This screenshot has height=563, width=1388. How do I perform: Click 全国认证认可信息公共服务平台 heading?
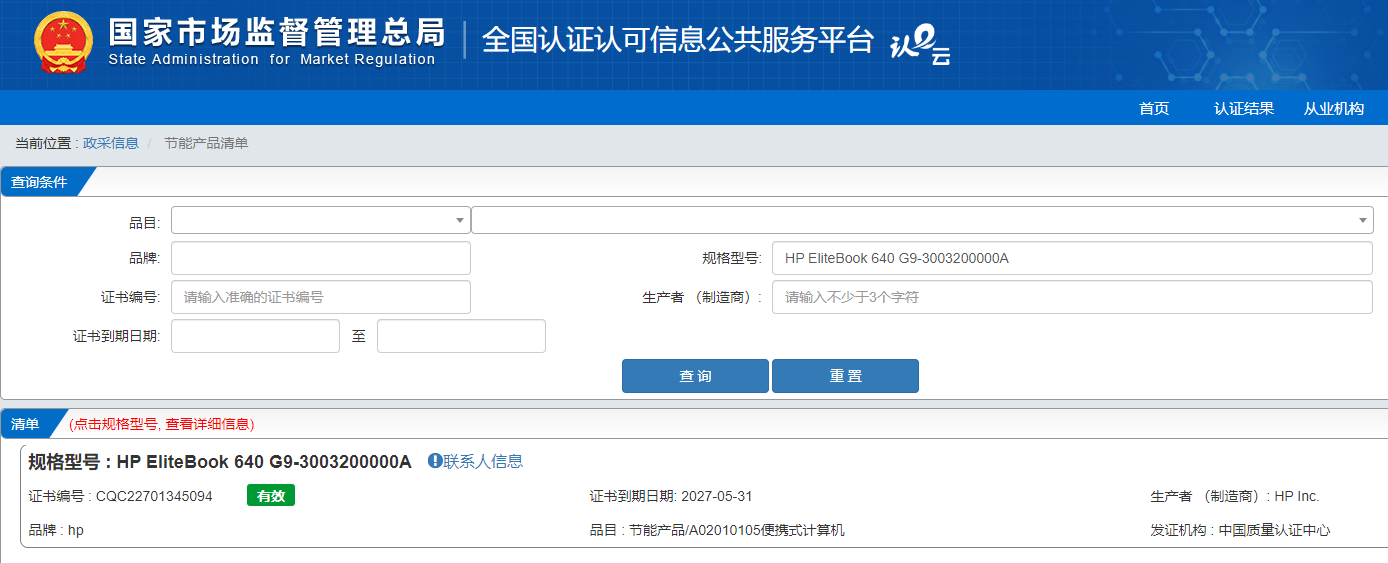pyautogui.click(x=678, y=40)
